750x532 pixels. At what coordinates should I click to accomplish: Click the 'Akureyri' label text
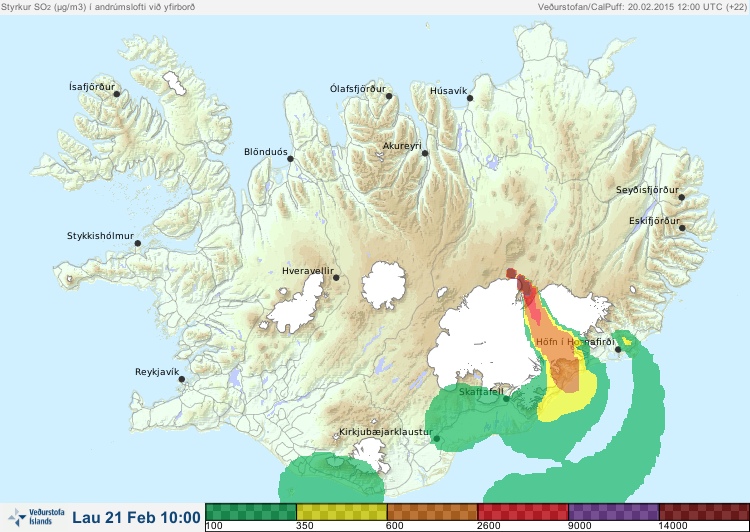(402, 146)
